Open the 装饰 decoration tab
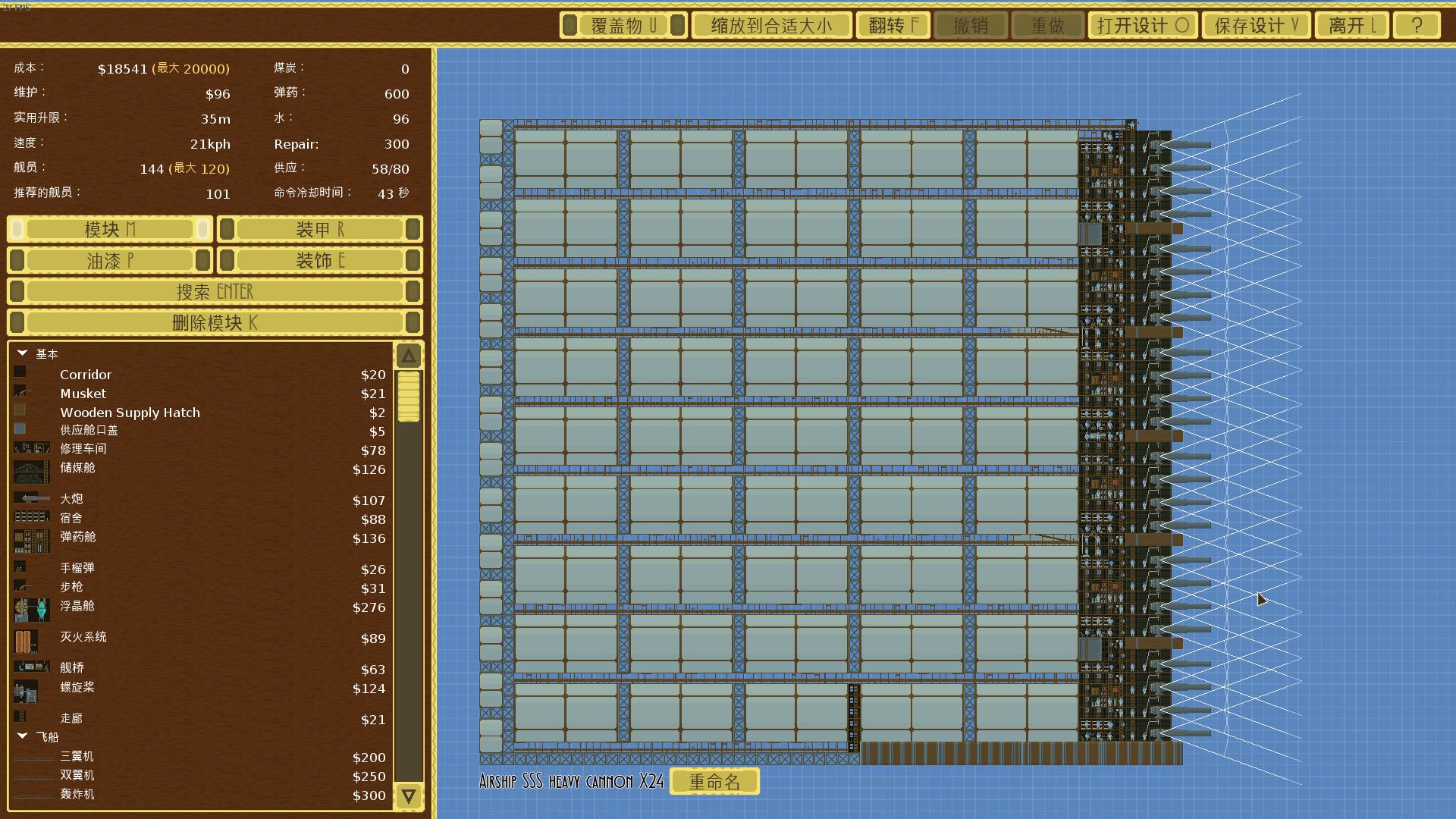 [319, 261]
